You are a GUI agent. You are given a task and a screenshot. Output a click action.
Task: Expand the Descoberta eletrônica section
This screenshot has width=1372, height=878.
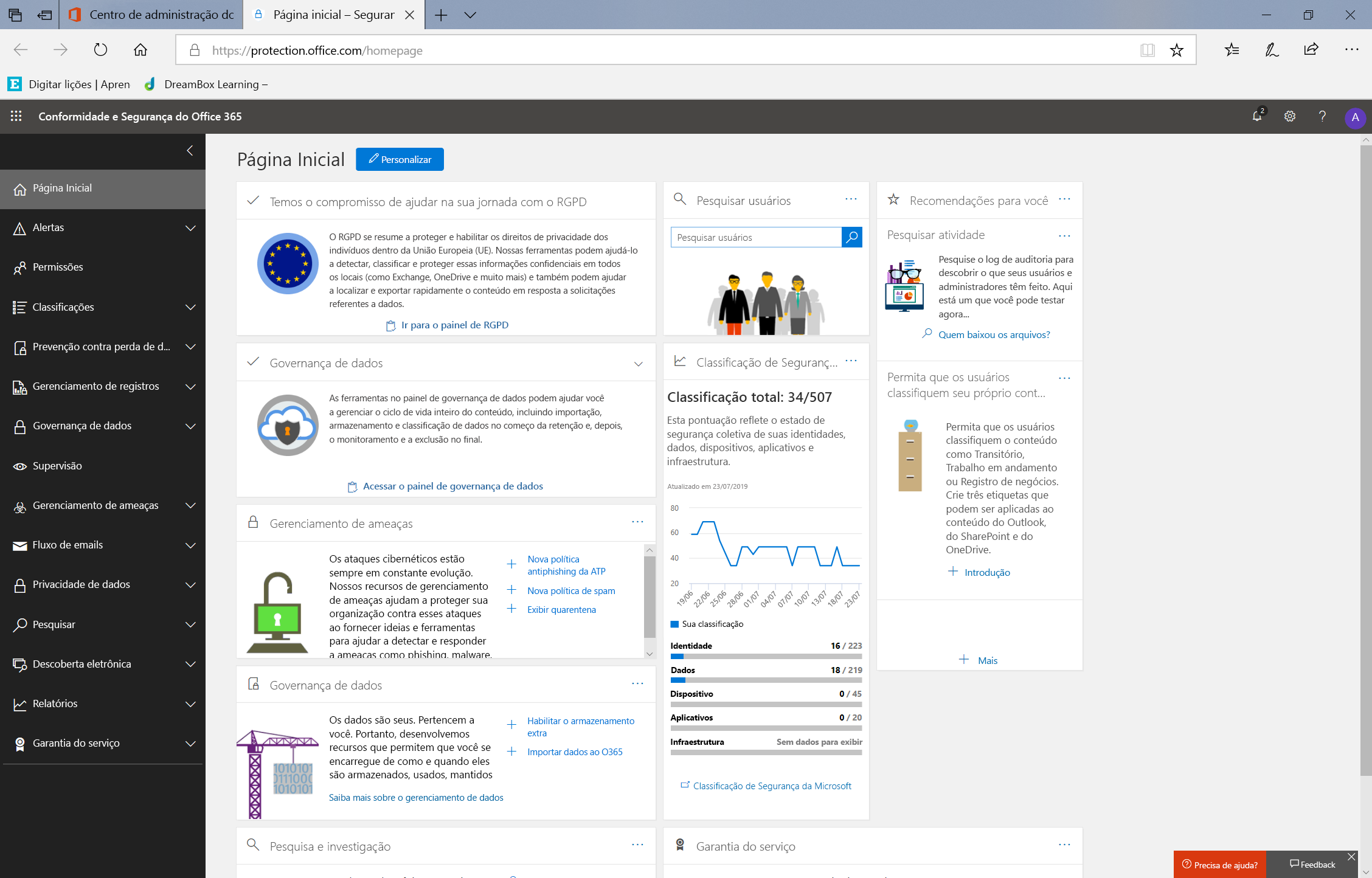point(190,664)
